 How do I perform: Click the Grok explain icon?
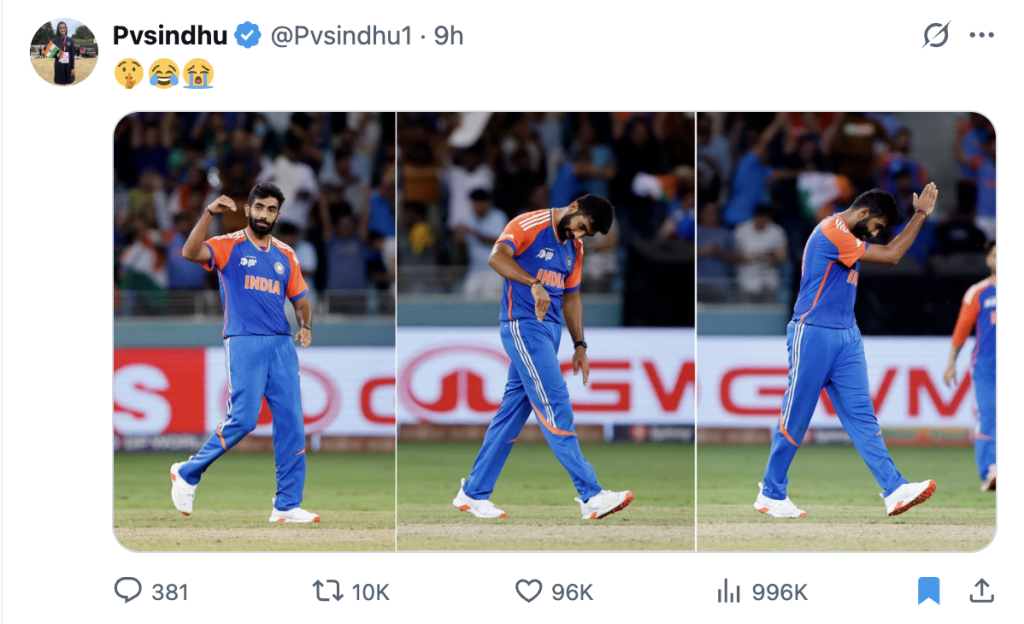pos(936,36)
